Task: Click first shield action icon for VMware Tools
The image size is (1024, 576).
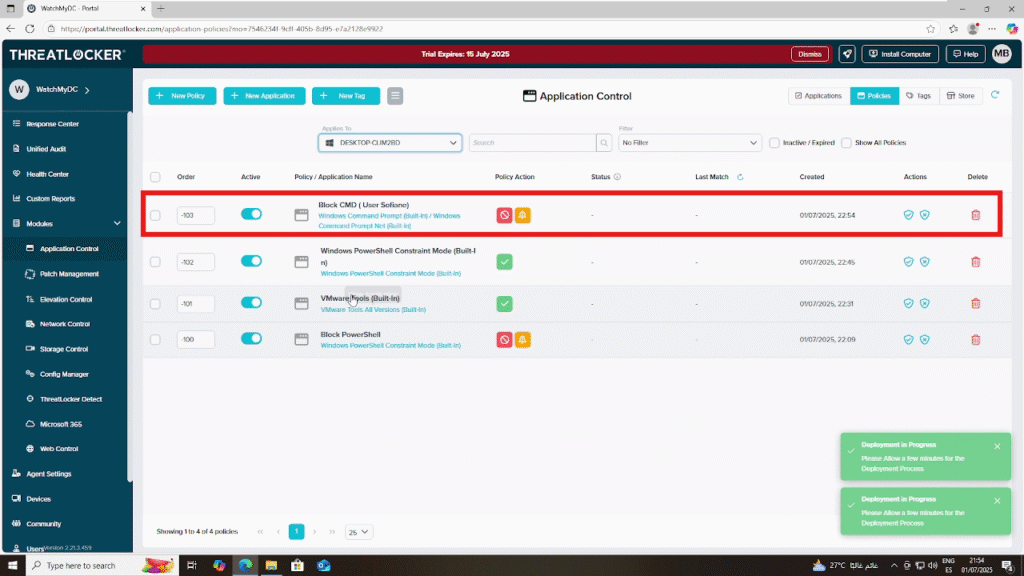Action: click(908, 304)
